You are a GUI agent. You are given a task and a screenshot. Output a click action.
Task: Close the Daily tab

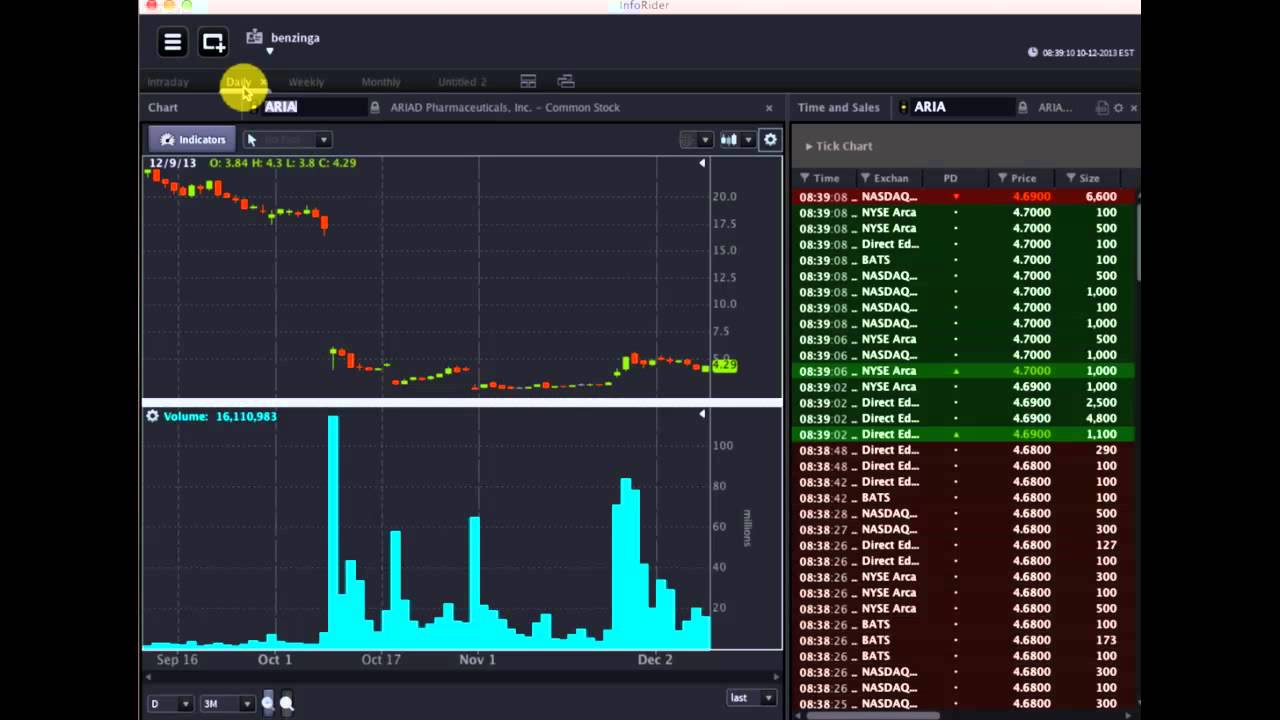coord(262,82)
